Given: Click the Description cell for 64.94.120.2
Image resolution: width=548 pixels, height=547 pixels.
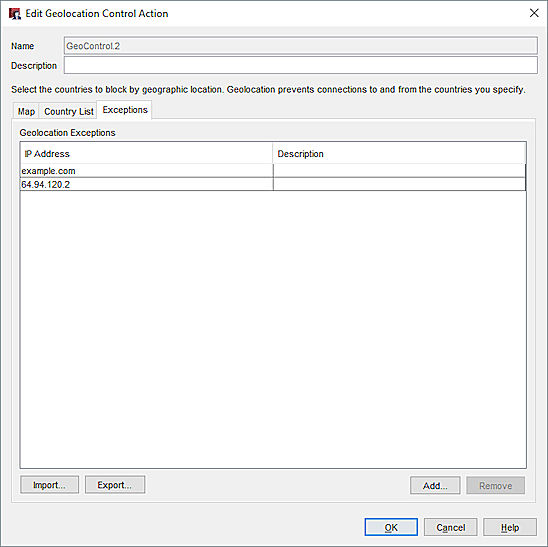Looking at the screenshot, I should click(399, 185).
